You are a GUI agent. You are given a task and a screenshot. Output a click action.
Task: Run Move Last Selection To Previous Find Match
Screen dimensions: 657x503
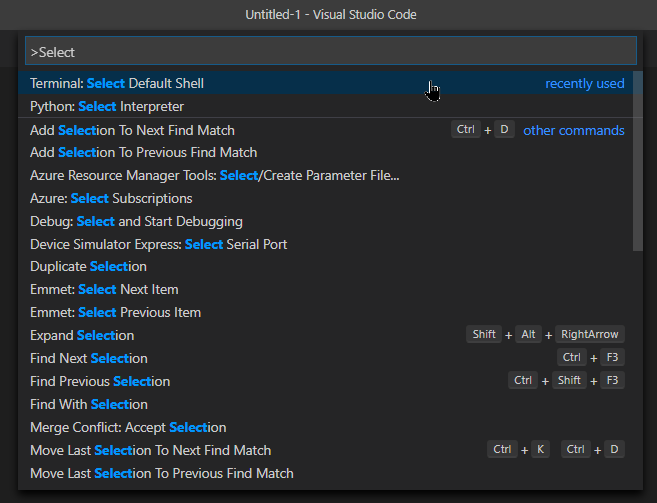coord(161,473)
